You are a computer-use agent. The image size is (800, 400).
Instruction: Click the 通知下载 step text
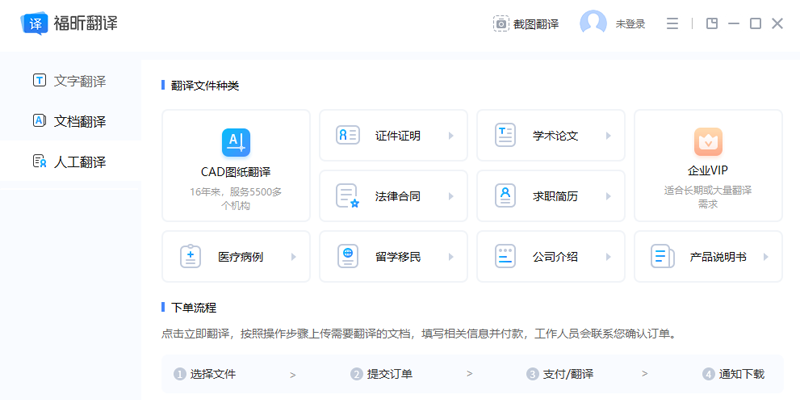point(742,374)
